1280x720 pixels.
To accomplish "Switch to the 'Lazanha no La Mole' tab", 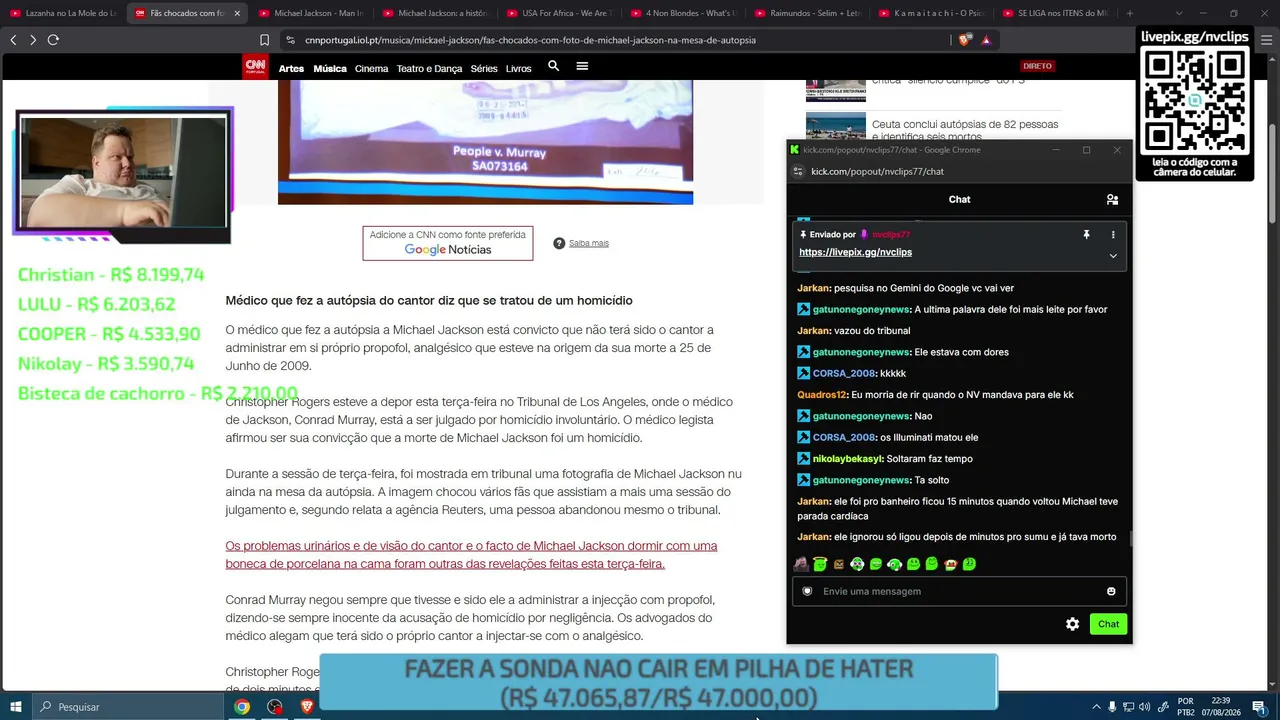I will [x=63, y=13].
